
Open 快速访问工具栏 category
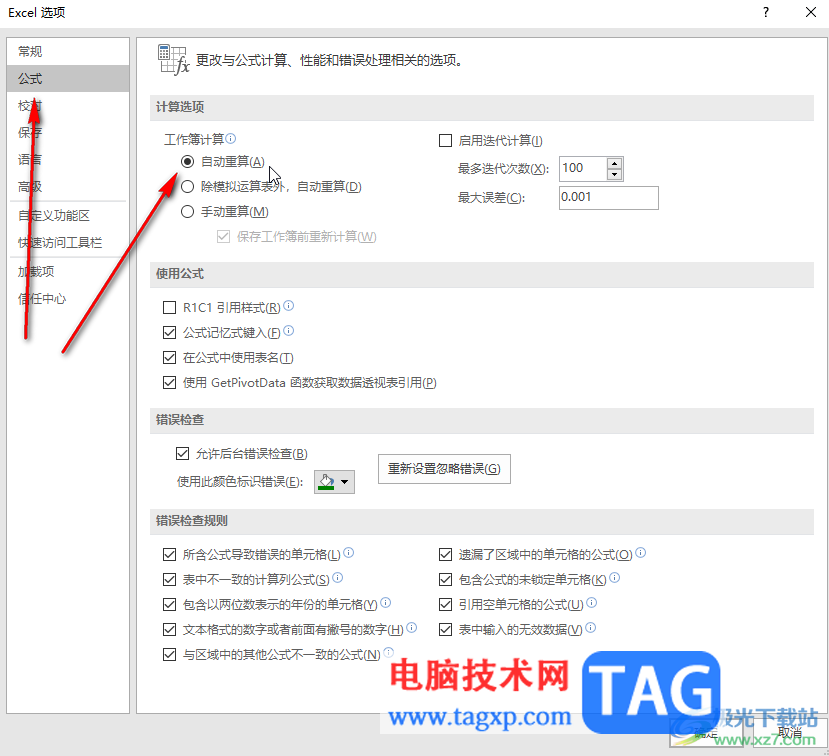68,243
